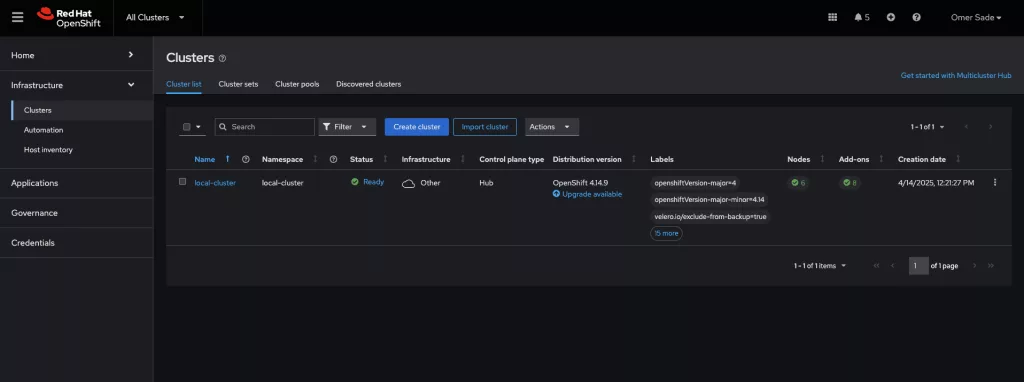The height and width of the screenshot is (382, 1024).
Task: Click the cloud infrastructure icon for Other
Action: pos(408,183)
